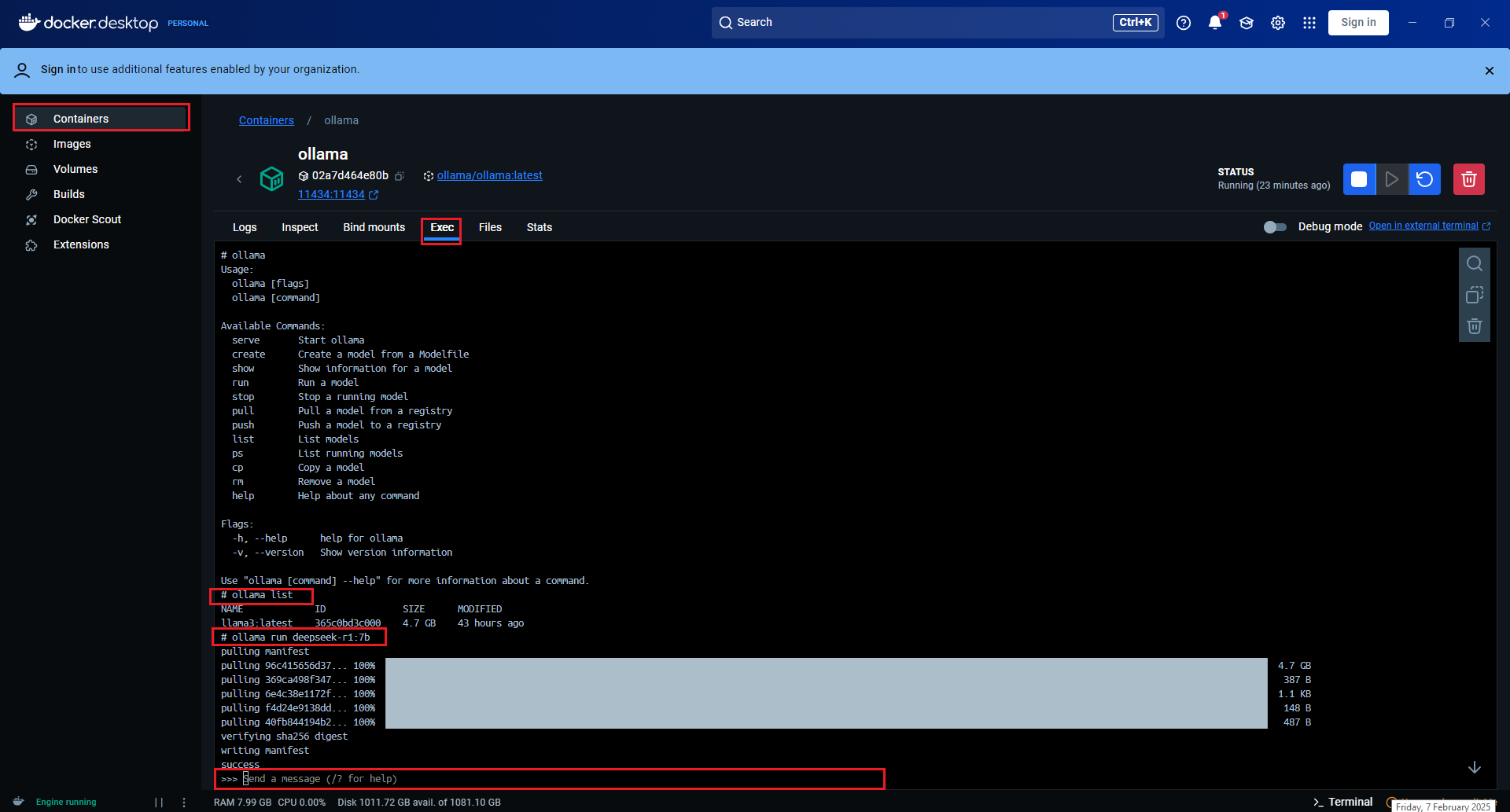The height and width of the screenshot is (812, 1510).
Task: Open the Stats tab
Action: click(x=539, y=227)
